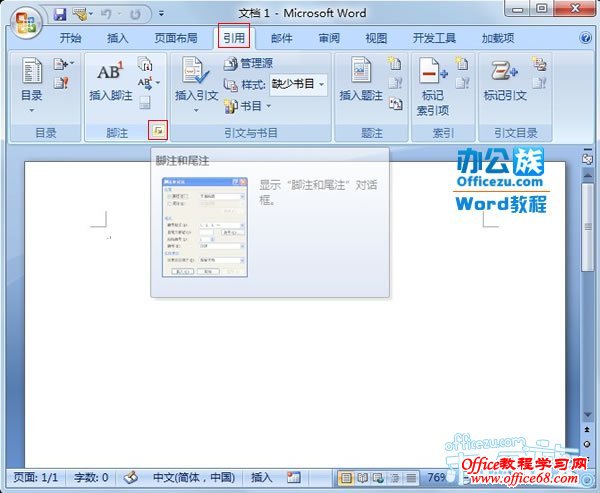This screenshot has width=600, height=493.
Task: Switch to Web Layout view
Action: coord(378,478)
